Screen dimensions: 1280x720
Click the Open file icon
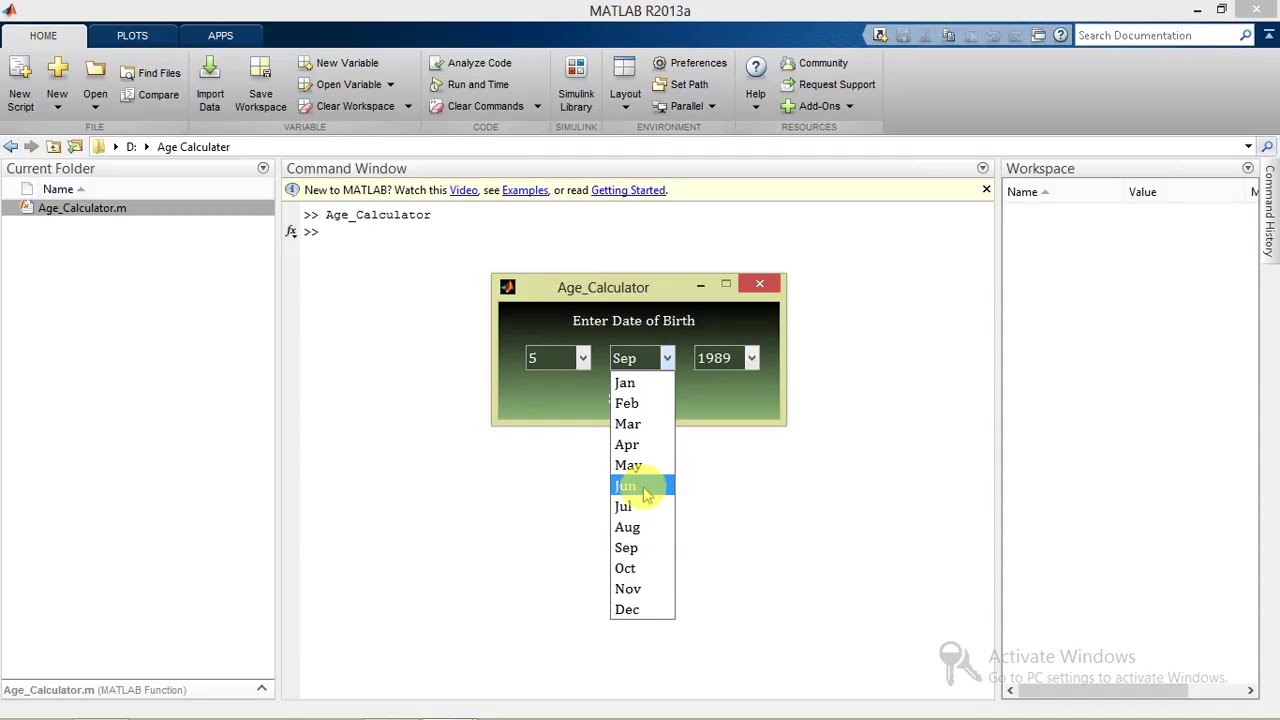[x=95, y=70]
